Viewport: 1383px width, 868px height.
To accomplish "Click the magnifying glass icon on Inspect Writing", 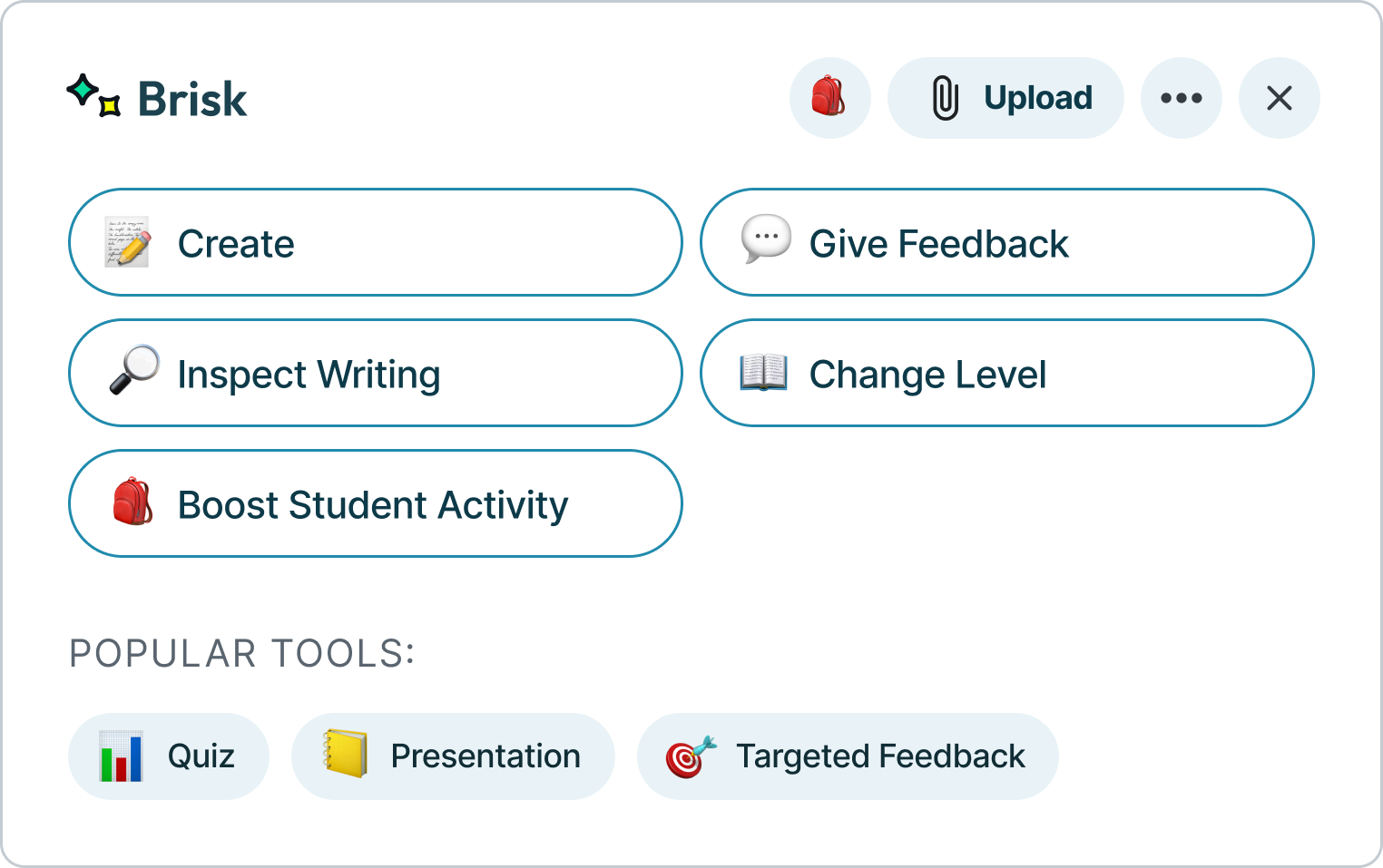I will point(134,370).
